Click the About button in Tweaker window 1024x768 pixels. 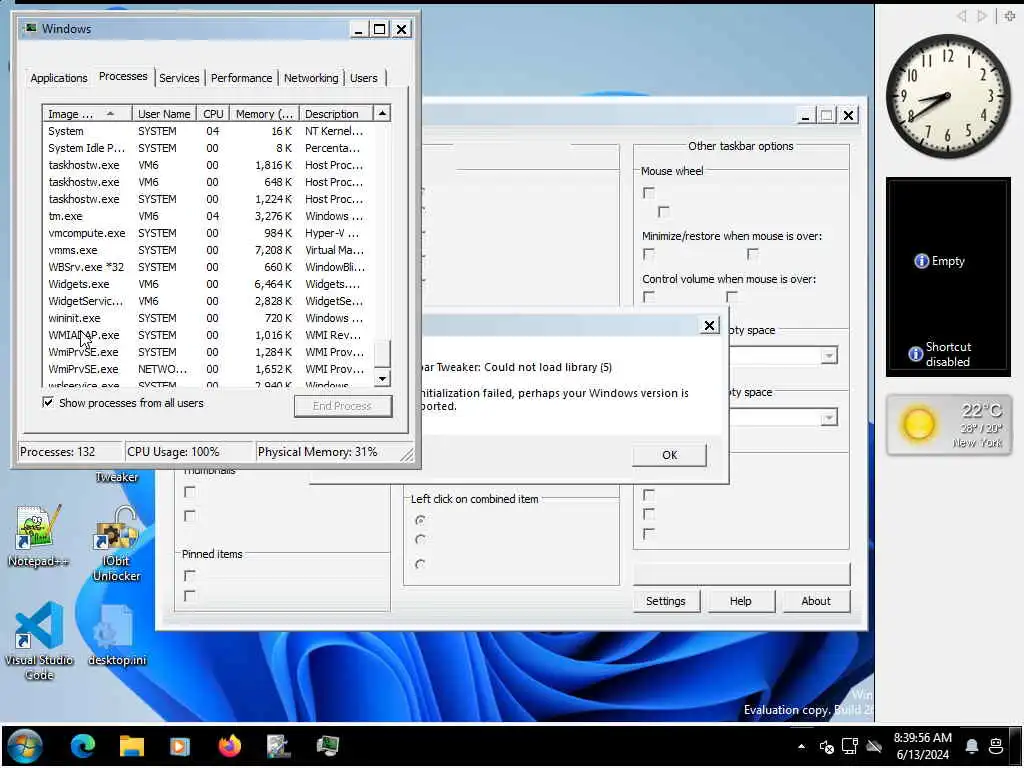click(816, 601)
